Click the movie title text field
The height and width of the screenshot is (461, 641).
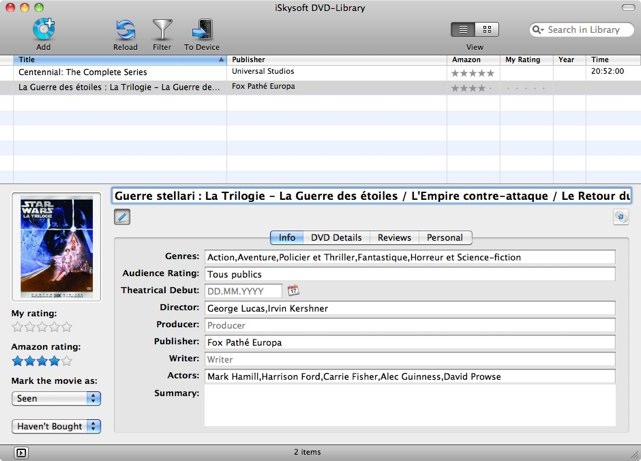(372, 196)
